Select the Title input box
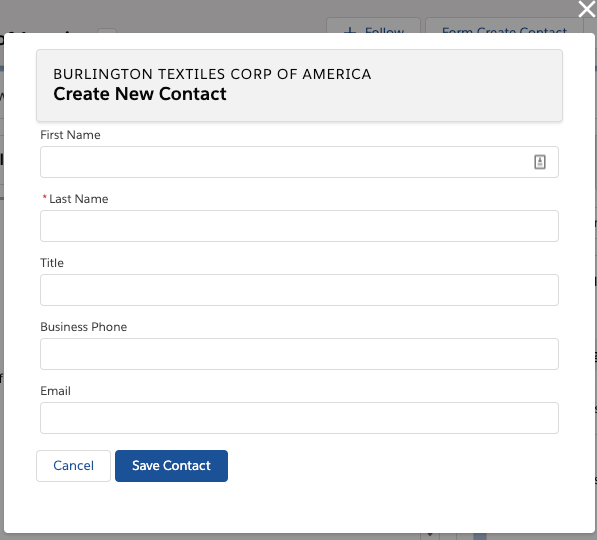This screenshot has height=540, width=597. [299, 290]
